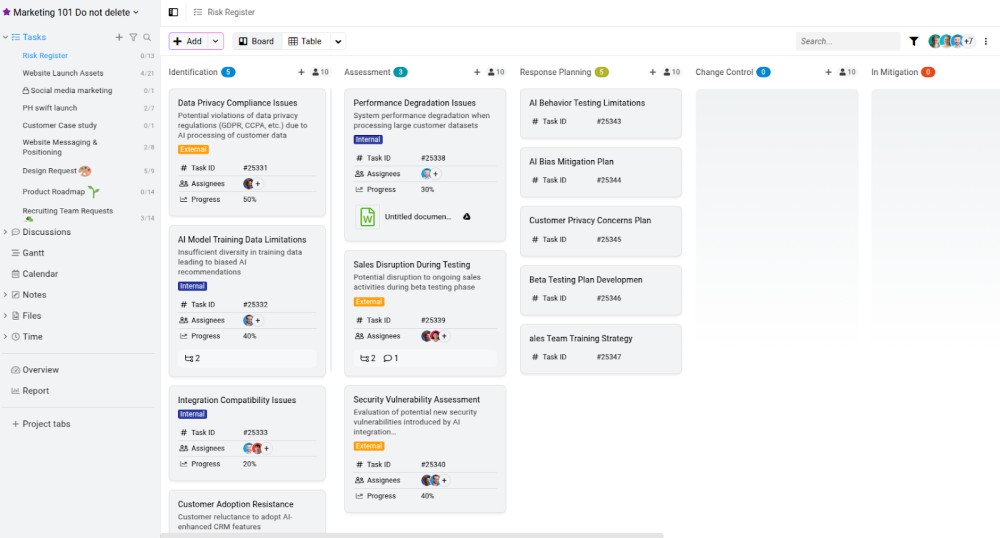Viewport: 1000px width, 538px height.
Task: Click the plus icon in Change Control column
Action: 828,72
